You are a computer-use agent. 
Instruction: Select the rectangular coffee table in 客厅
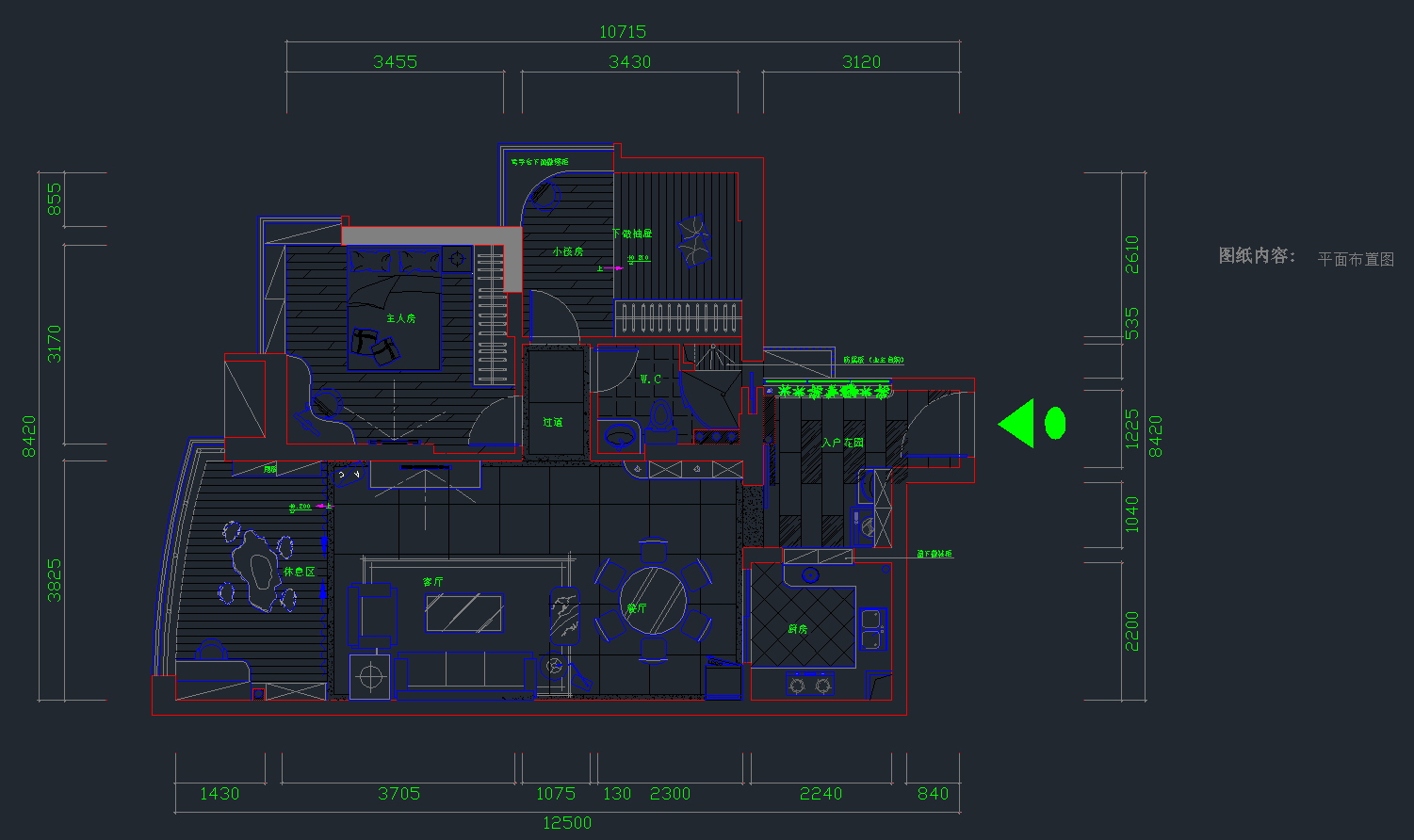pos(463,612)
